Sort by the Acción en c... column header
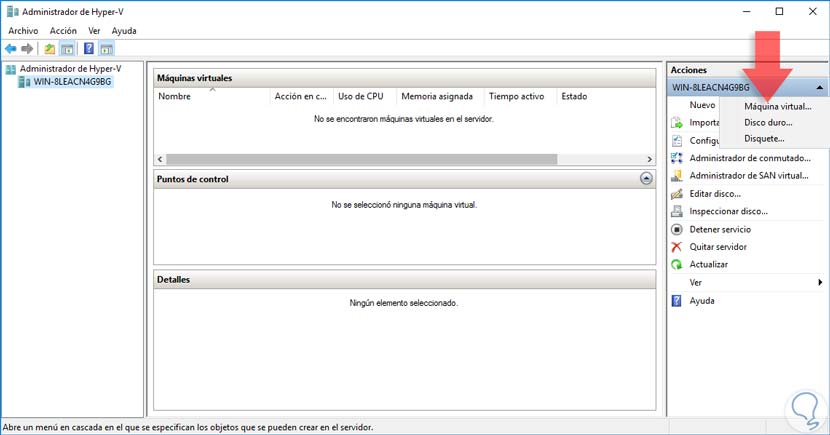This screenshot has width=830, height=435. [x=301, y=96]
